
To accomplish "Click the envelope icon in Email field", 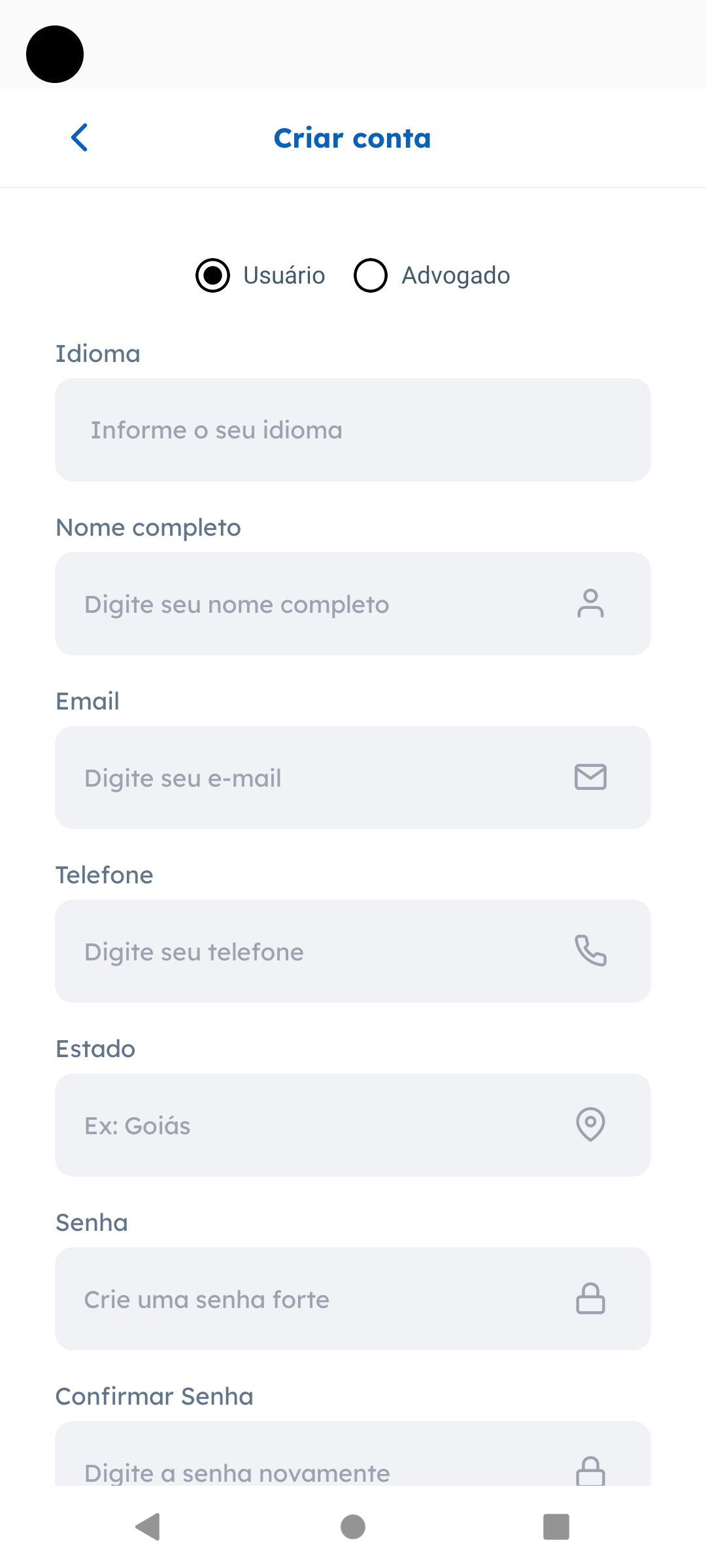I will [590, 777].
